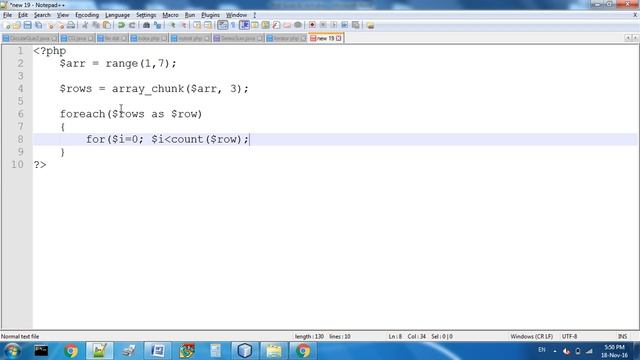Image resolution: width=640 pixels, height=360 pixels.
Task: Select the 'new 19' document tab
Action: (325, 38)
